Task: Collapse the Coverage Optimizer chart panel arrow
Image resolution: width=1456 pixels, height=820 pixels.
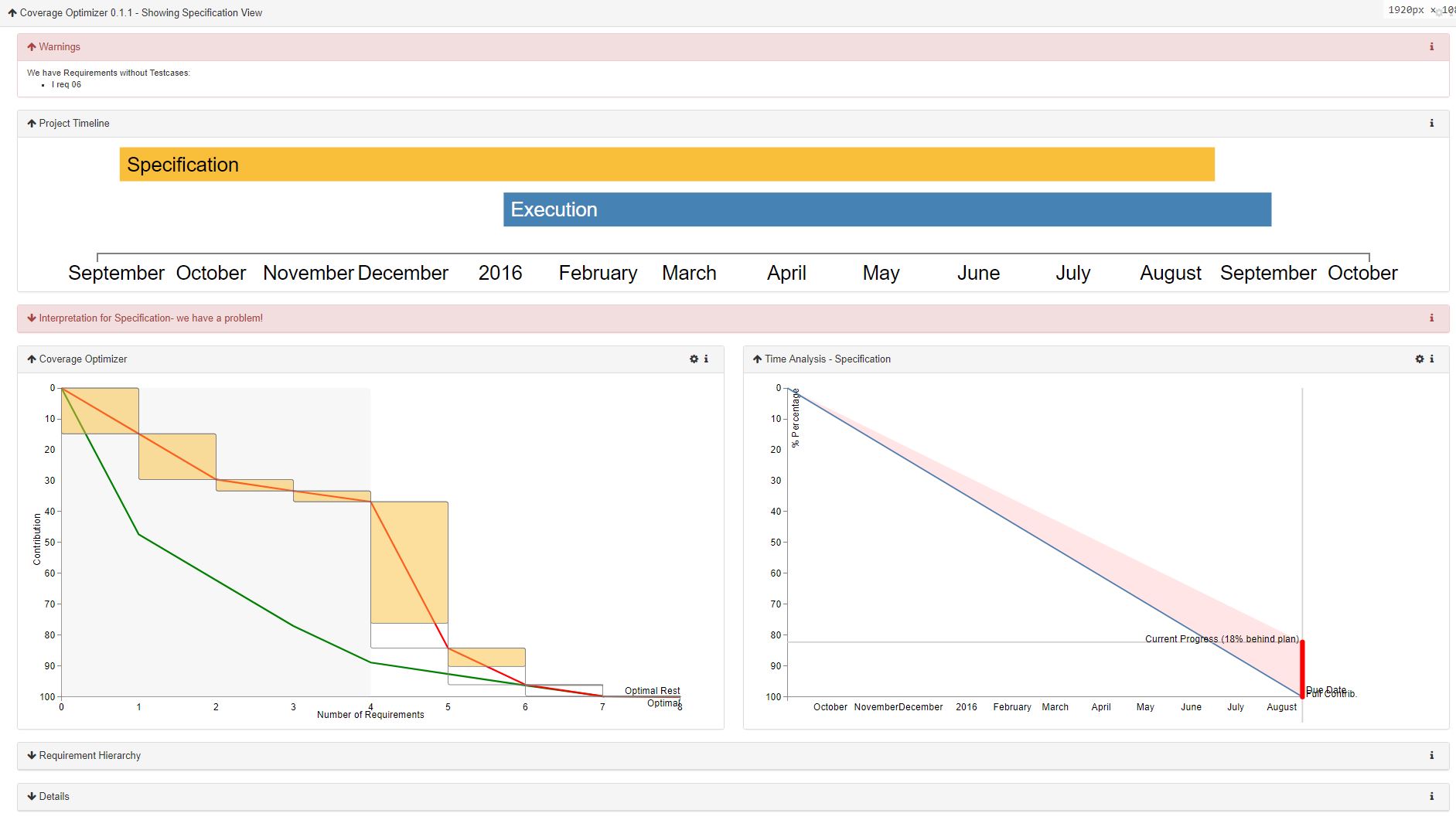Action: [32, 359]
